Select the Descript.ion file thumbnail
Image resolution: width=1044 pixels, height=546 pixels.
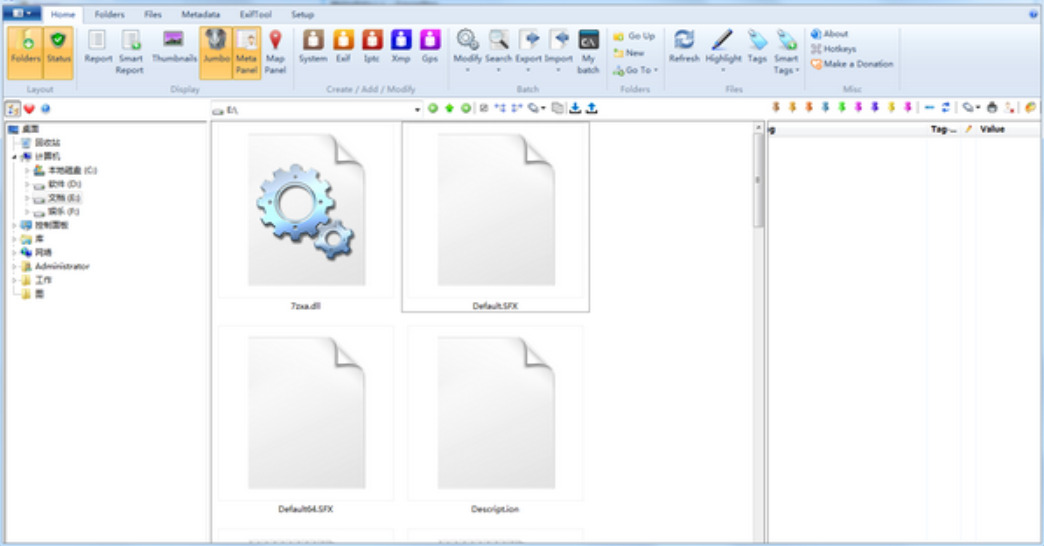tap(495, 421)
